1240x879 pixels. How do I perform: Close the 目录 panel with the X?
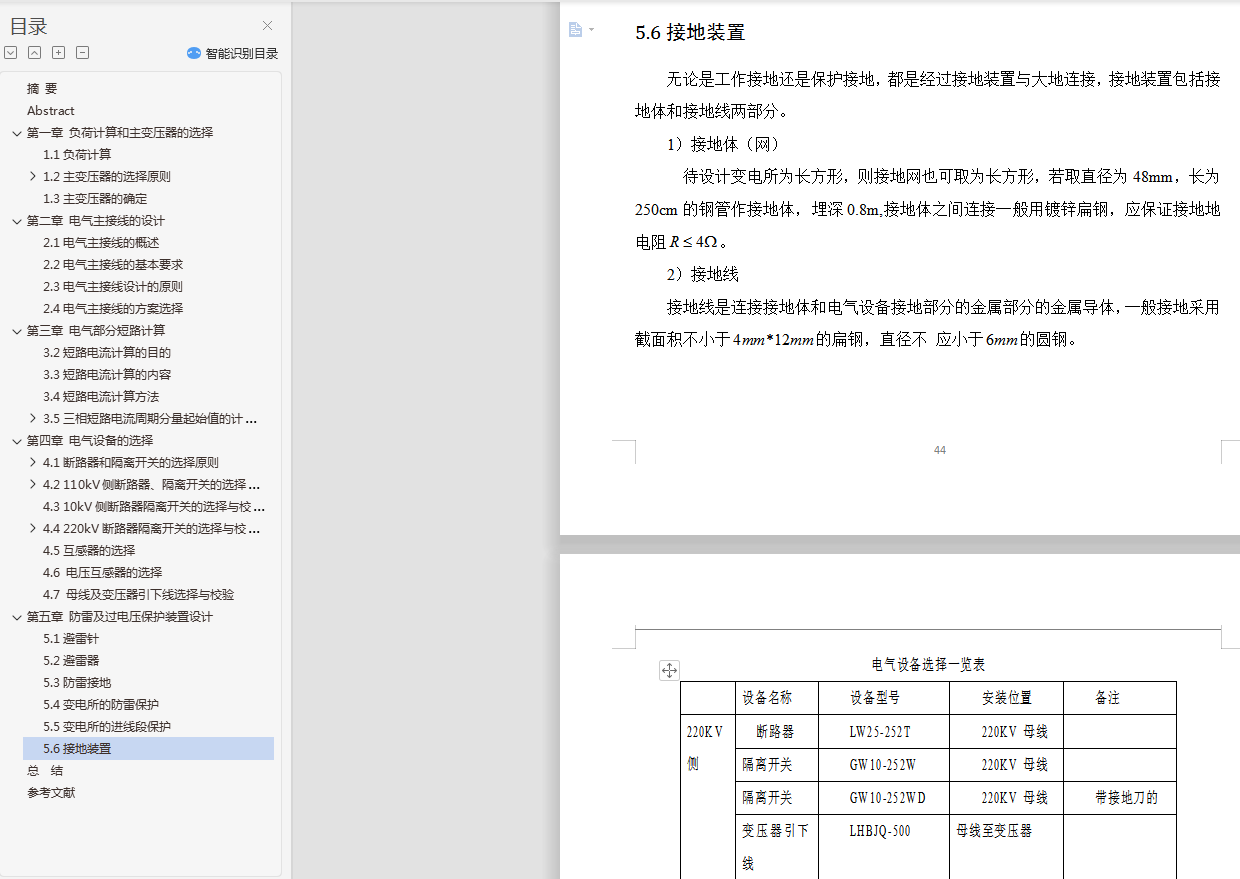coord(267,26)
